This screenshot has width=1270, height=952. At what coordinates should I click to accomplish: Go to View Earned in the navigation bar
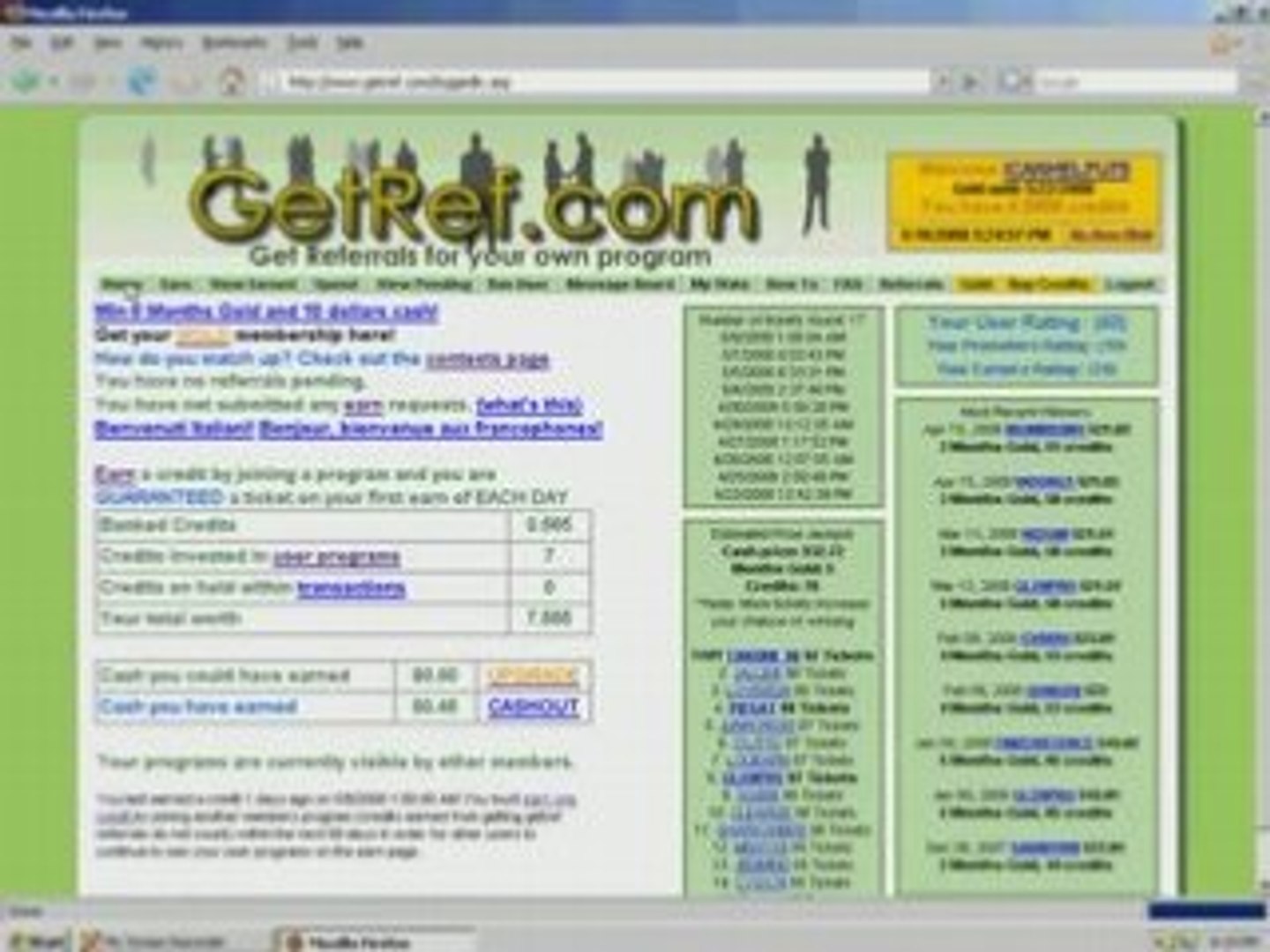[253, 284]
